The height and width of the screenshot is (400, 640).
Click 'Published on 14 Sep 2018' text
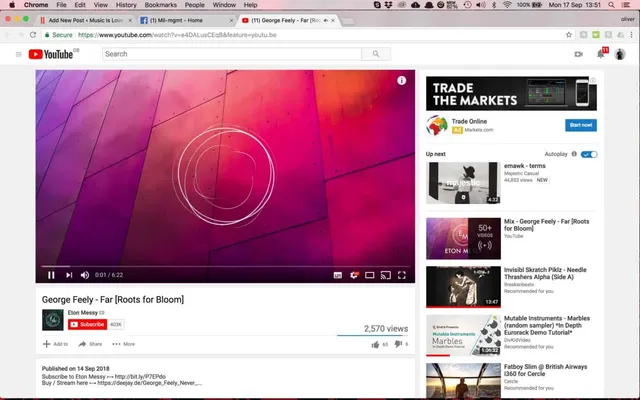[x=76, y=368]
